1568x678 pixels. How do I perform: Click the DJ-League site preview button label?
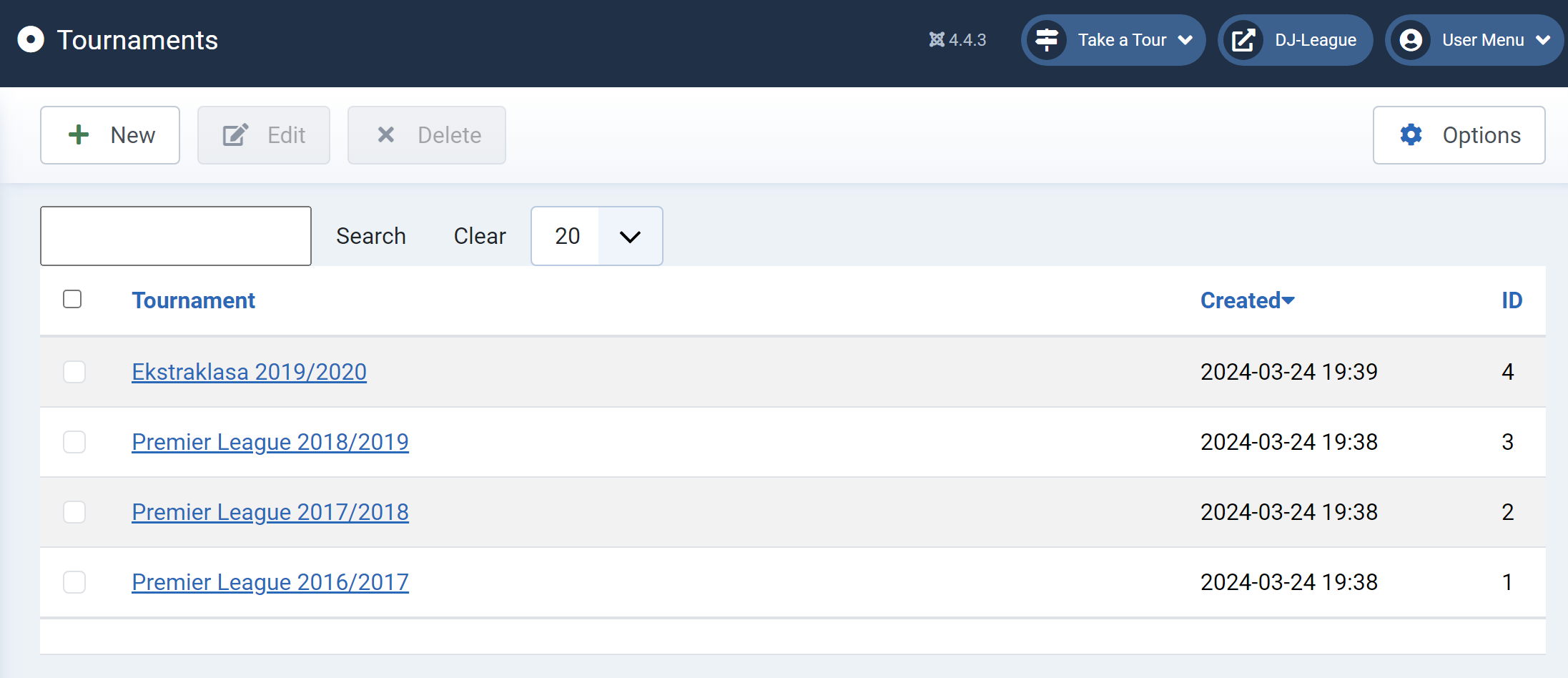(x=1316, y=40)
